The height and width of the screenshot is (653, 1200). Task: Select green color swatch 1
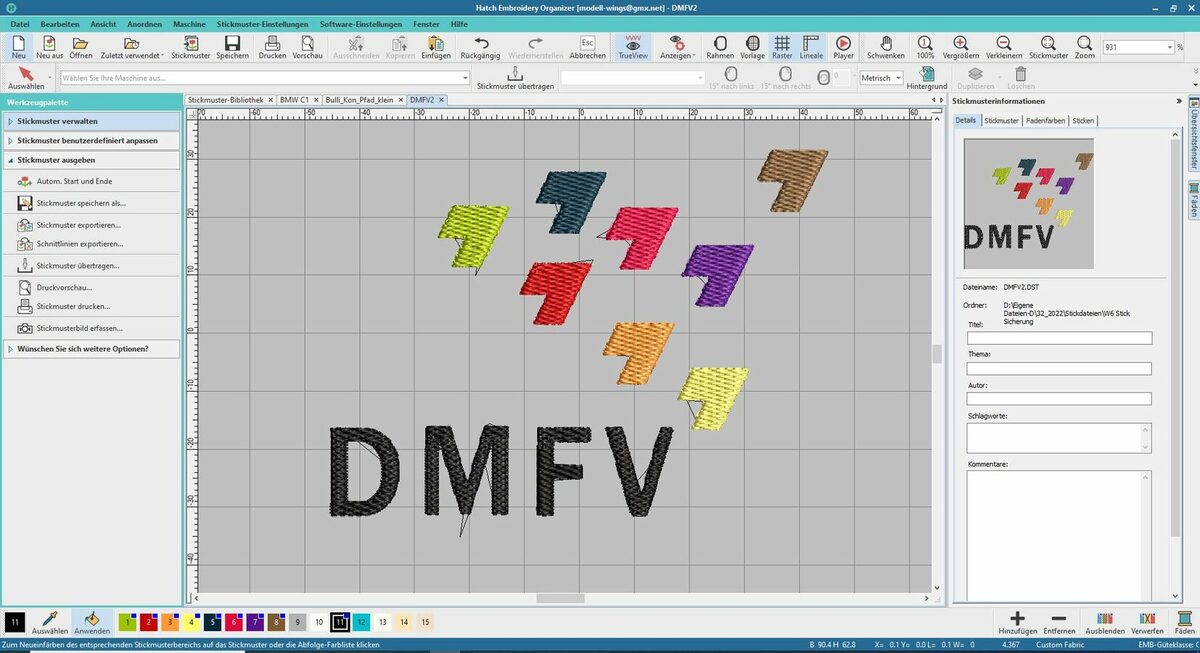click(127, 622)
